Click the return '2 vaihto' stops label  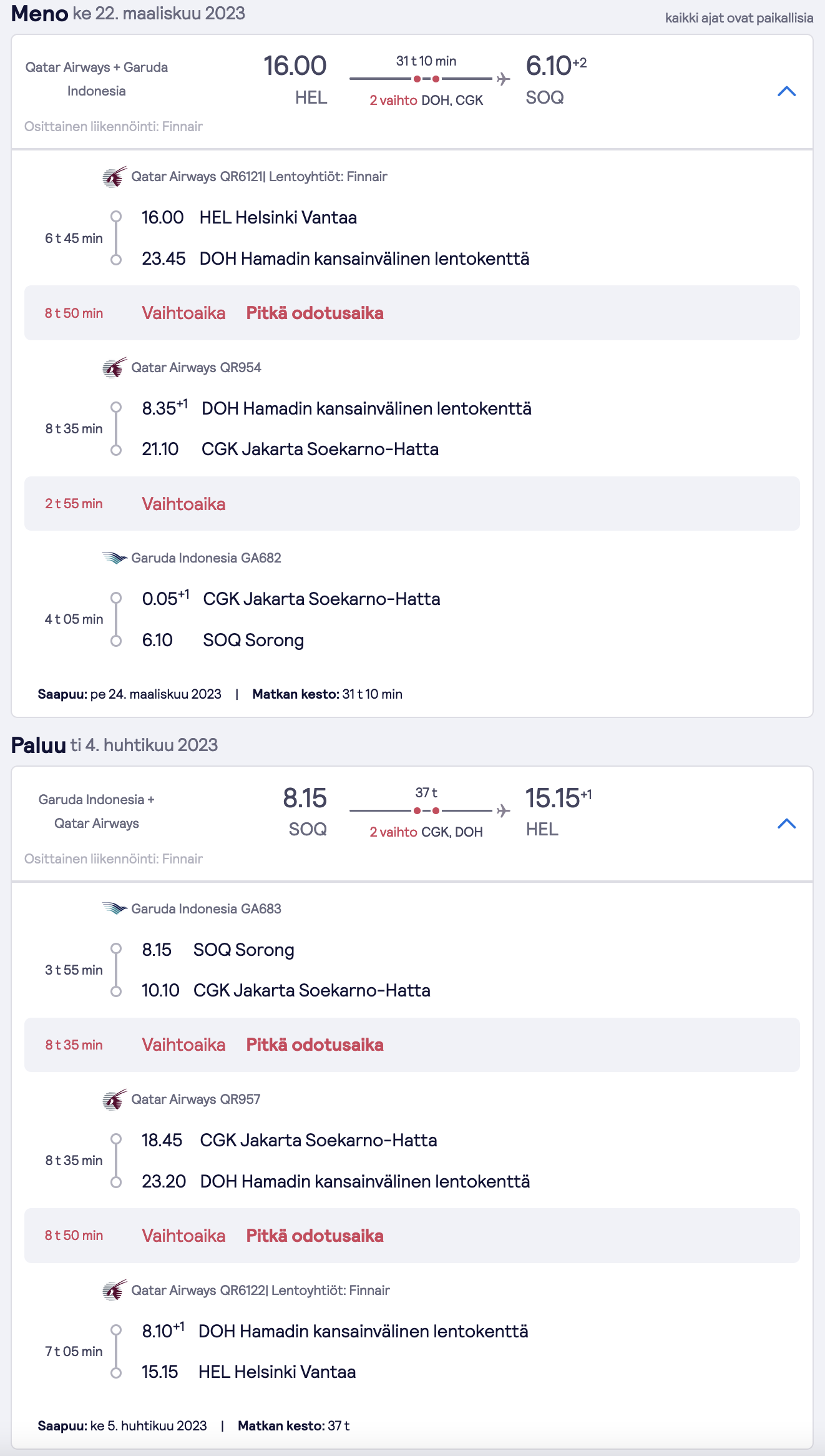pos(393,832)
